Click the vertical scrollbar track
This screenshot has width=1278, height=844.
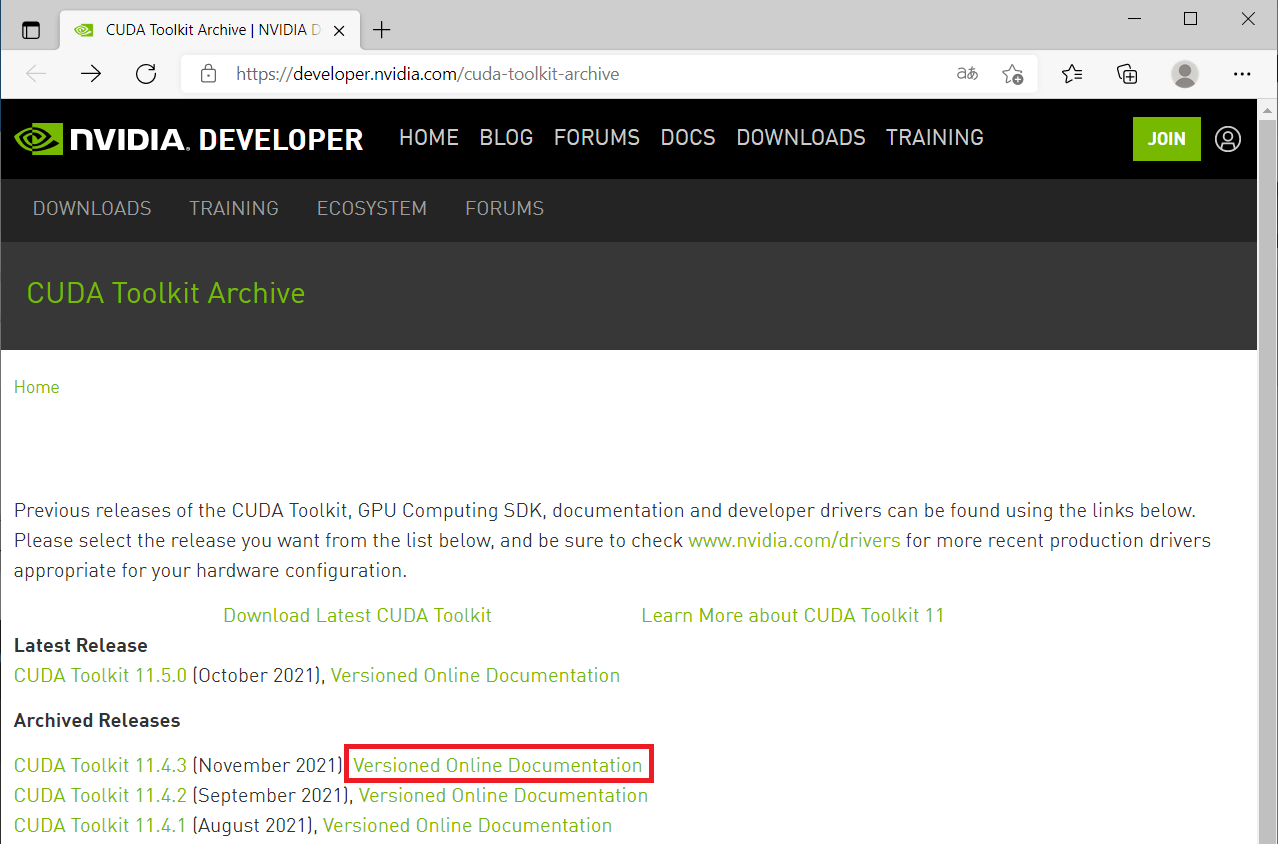[x=1267, y=480]
